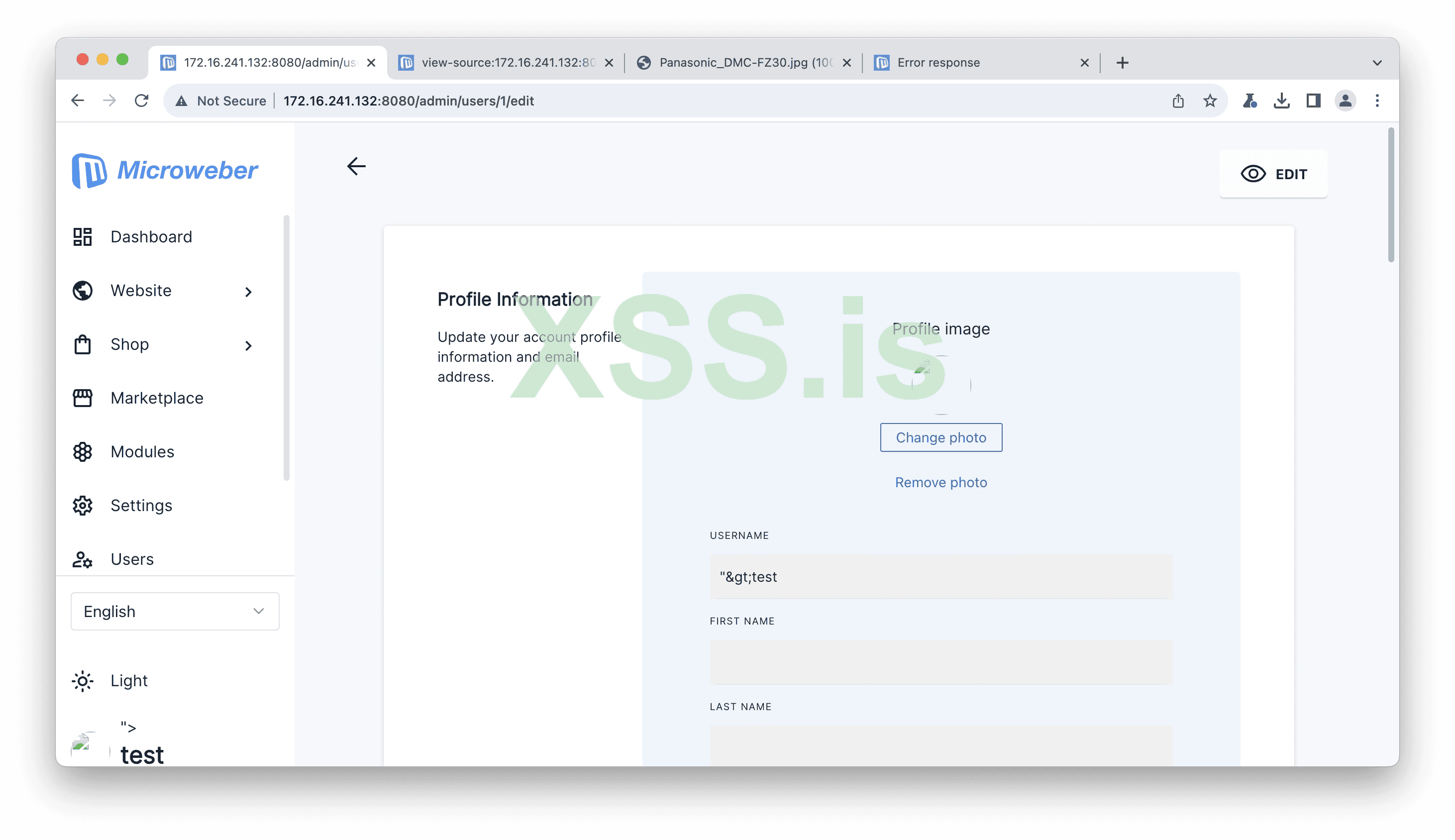Click the back arrow above profile card

pyautogui.click(x=356, y=167)
